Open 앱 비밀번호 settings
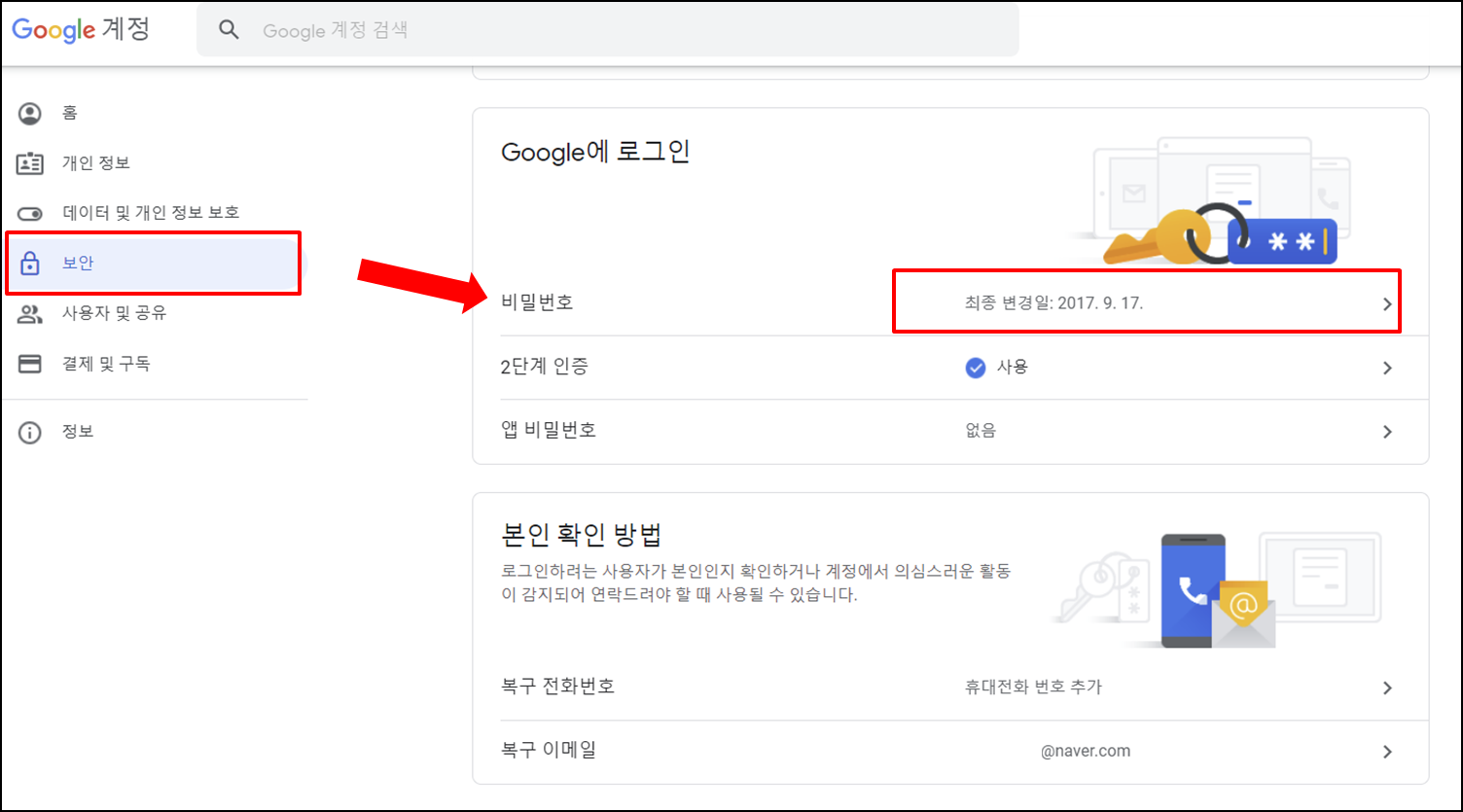The image size is (1463, 812). pos(950,431)
